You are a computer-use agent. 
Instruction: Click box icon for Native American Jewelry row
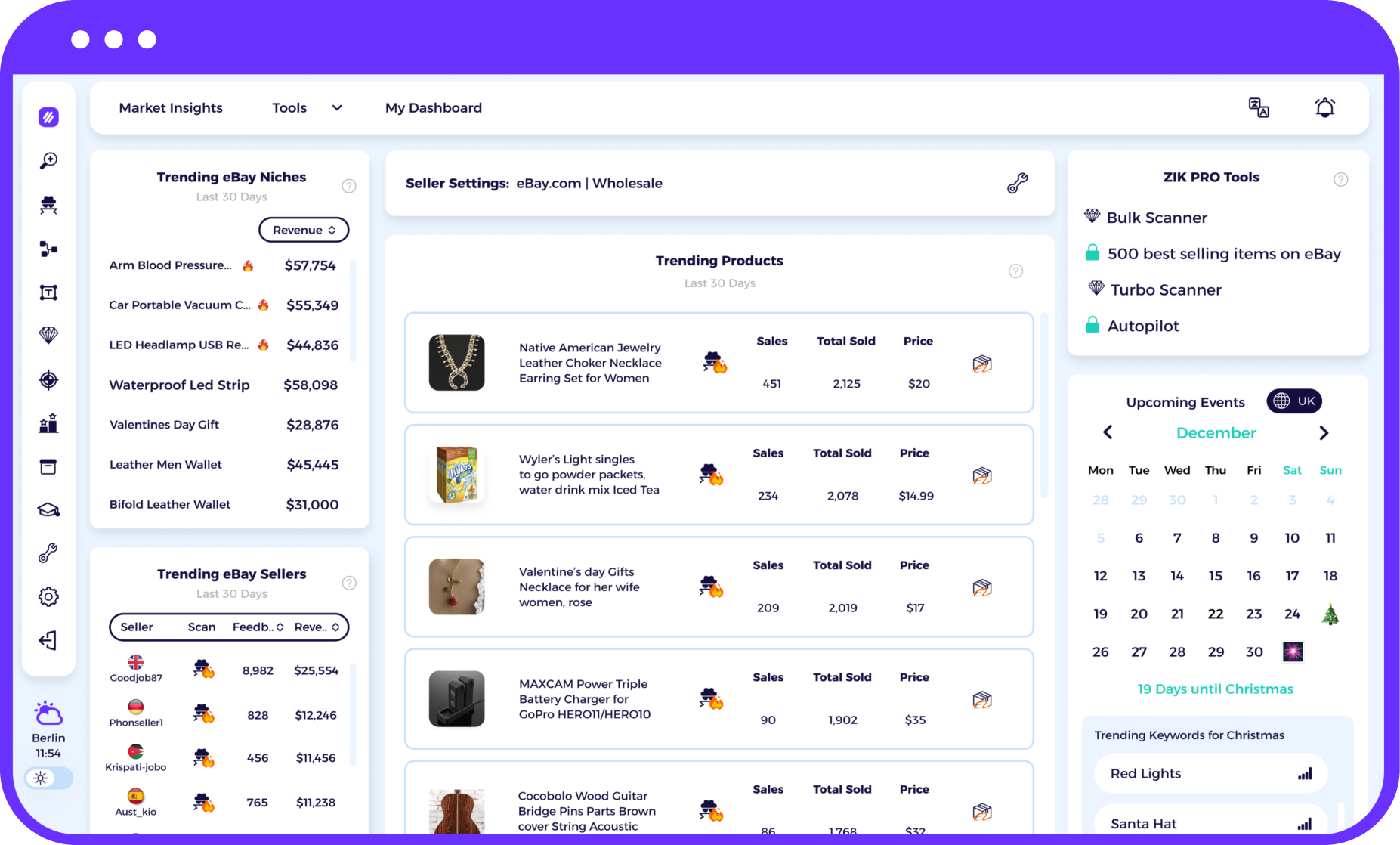coord(982,364)
